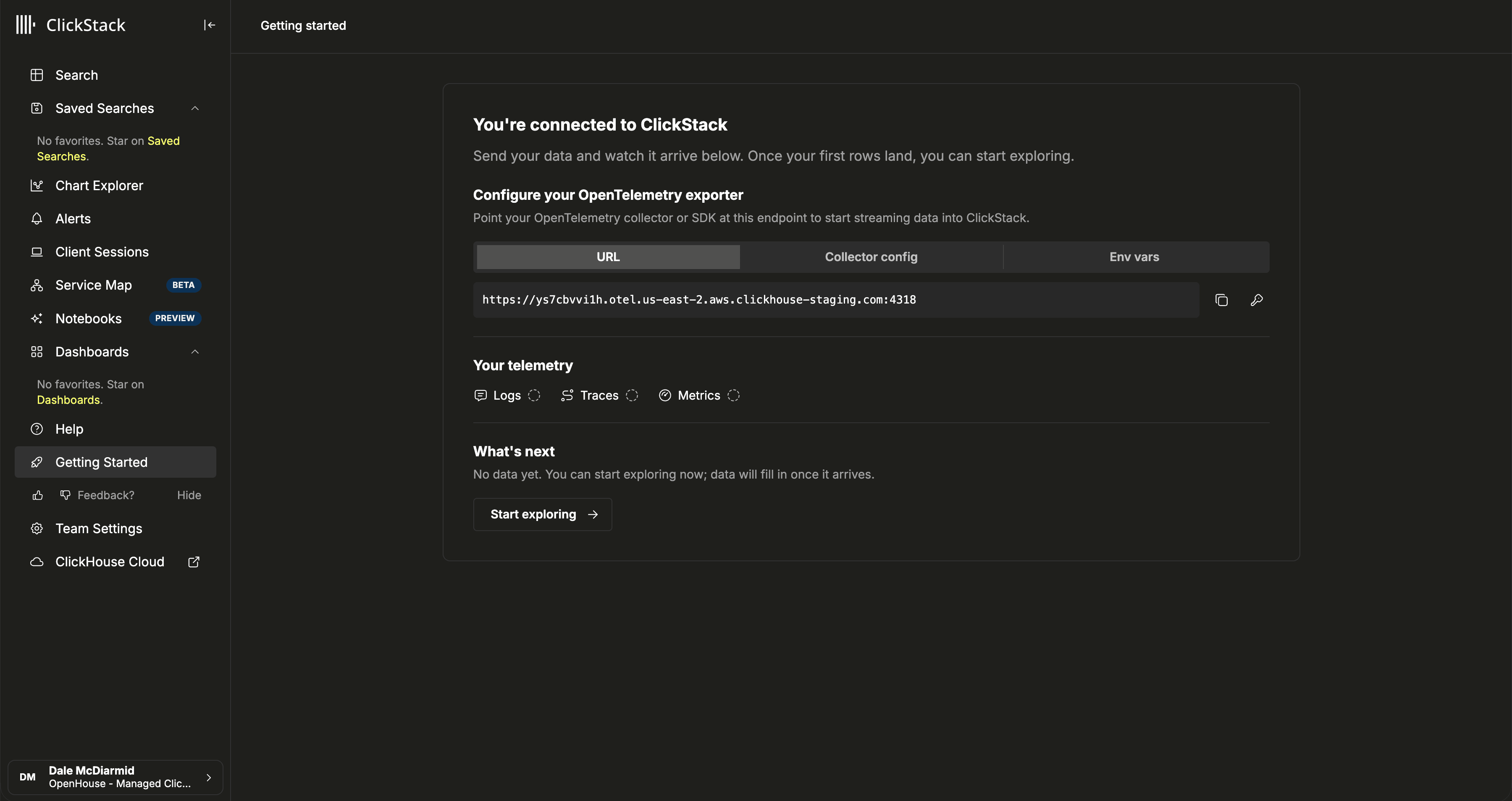Screen dimensions: 1512x801
Task: Switch to the Env vars tab
Action: pos(1134,257)
